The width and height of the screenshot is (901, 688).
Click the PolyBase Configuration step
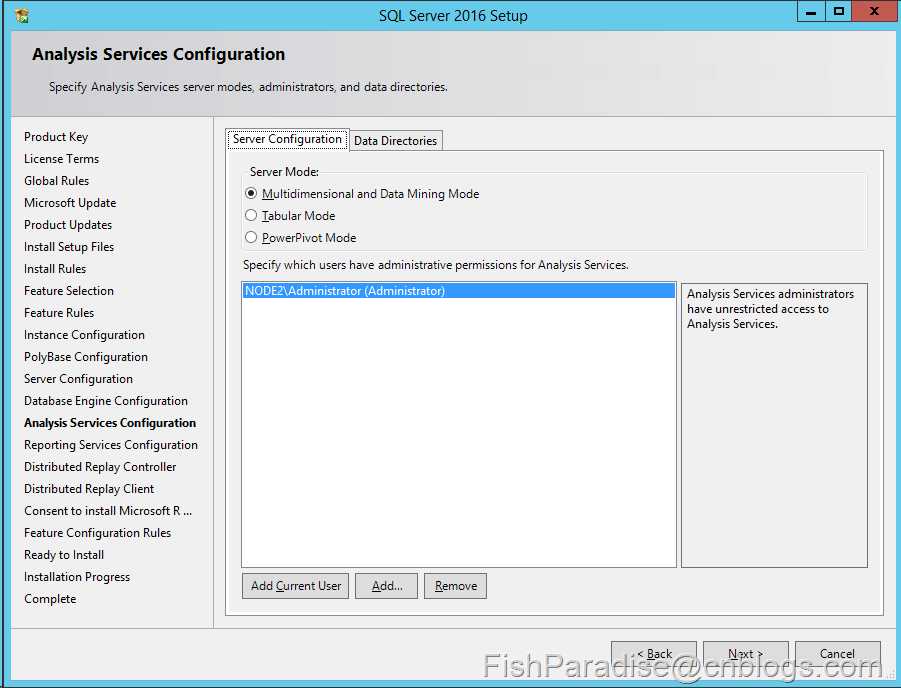point(86,357)
